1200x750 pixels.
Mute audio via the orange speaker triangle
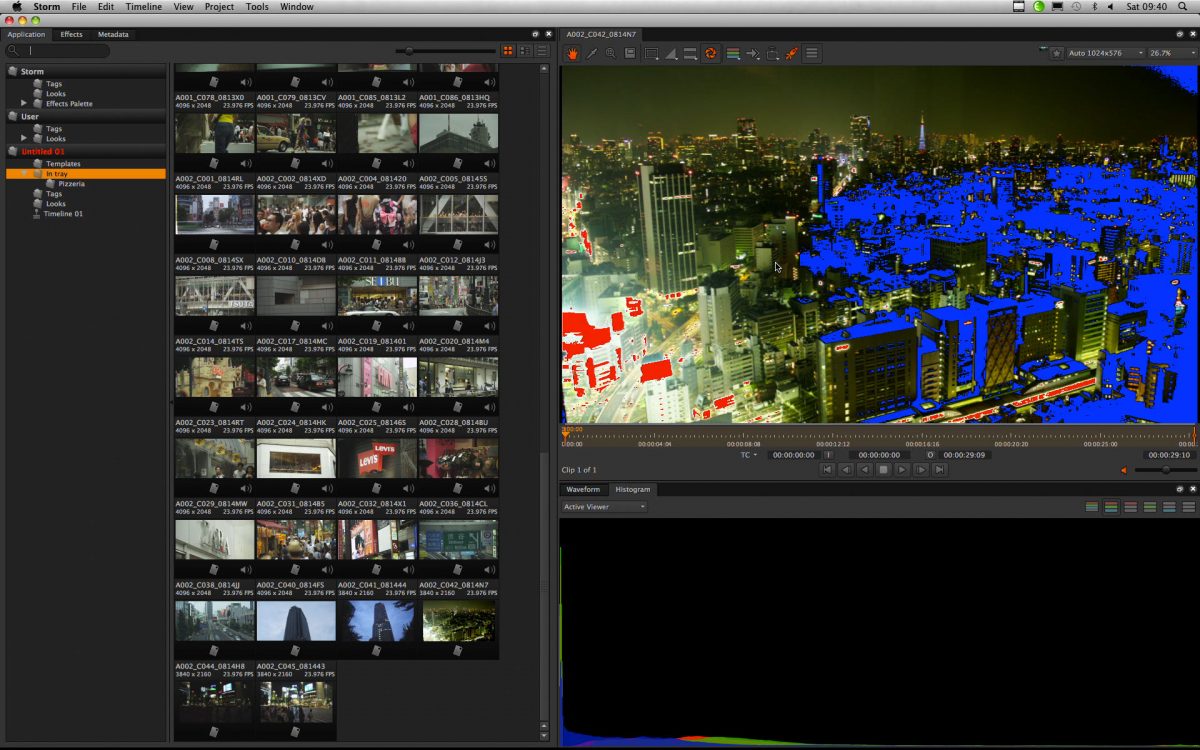coord(1124,470)
